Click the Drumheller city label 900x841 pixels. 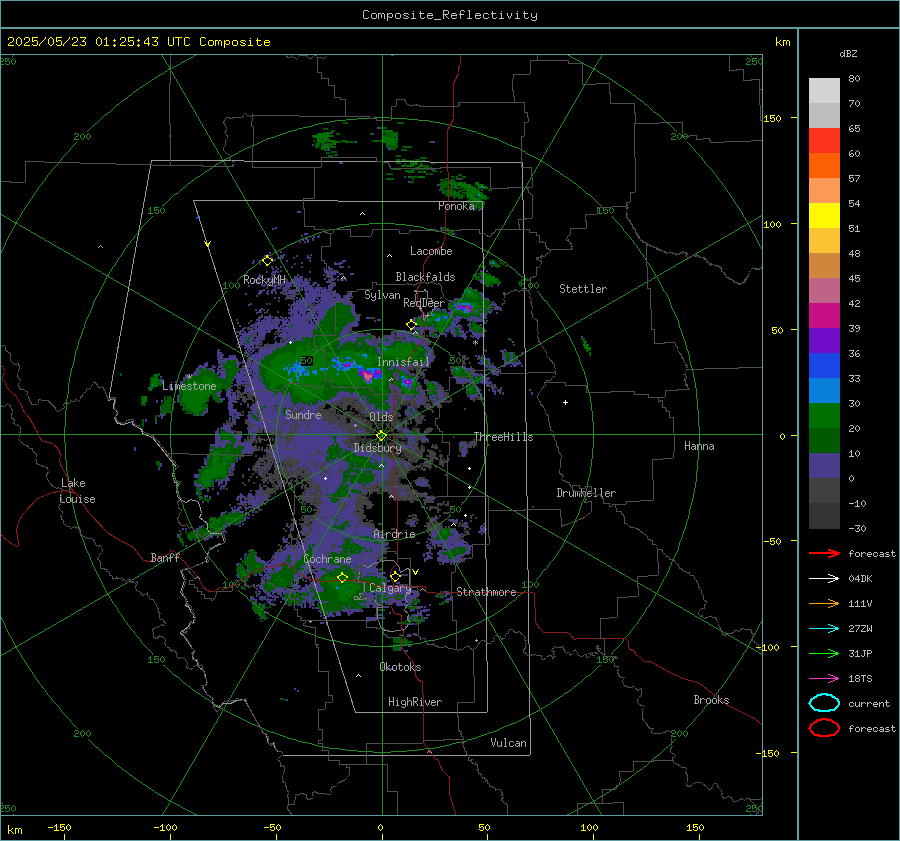click(586, 493)
